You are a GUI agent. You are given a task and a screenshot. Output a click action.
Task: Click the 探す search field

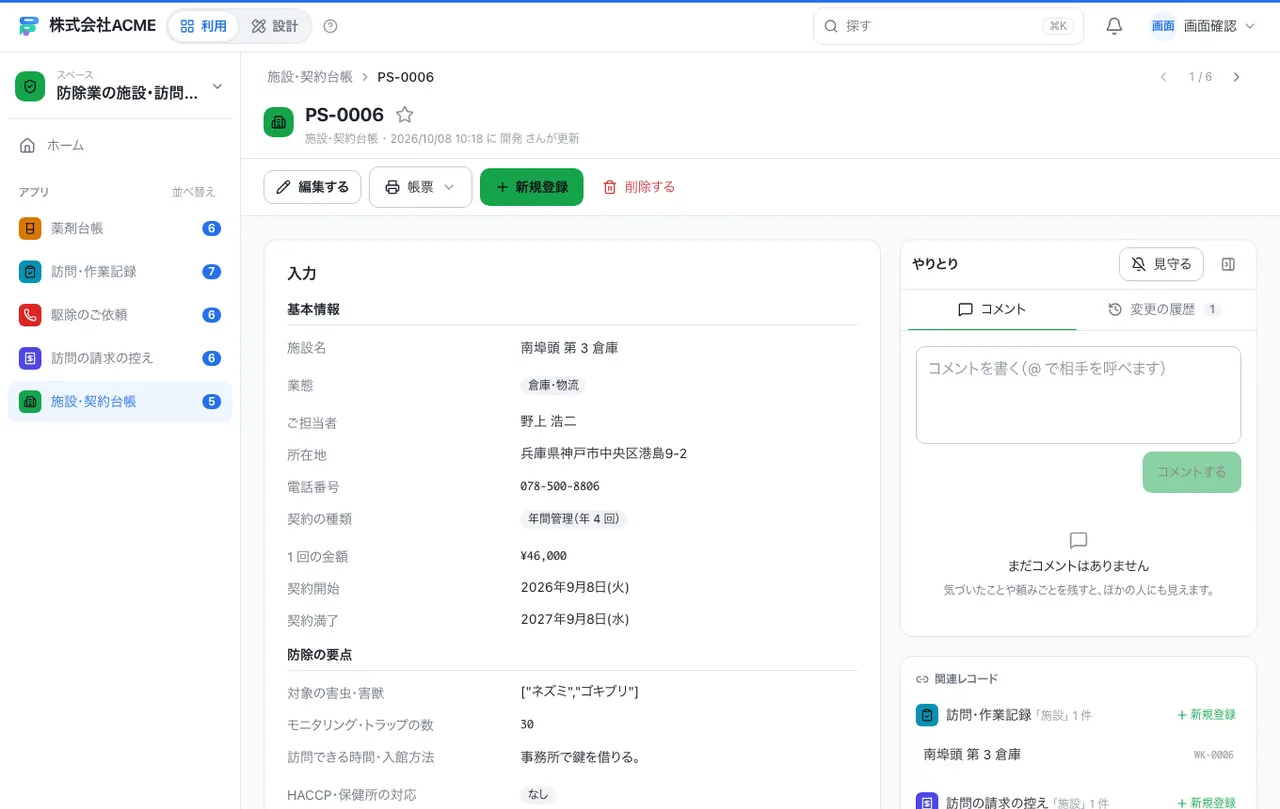pos(948,26)
